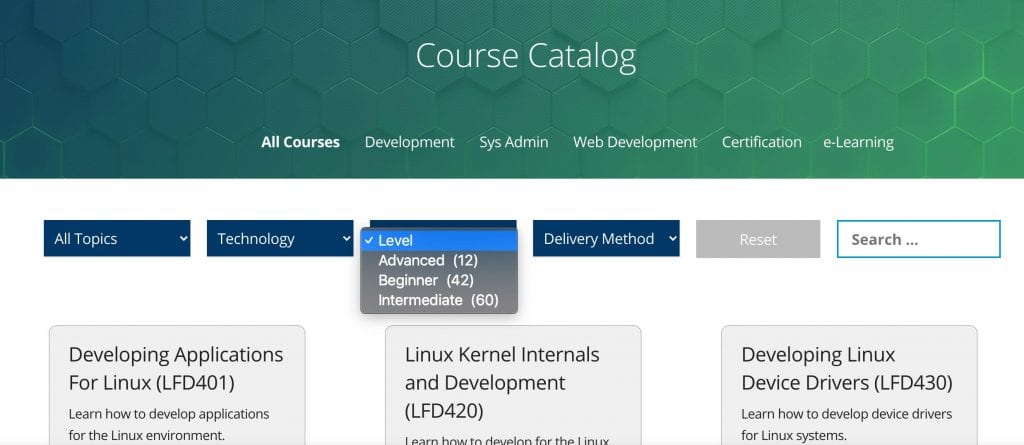Switch to the Development tab
Image resolution: width=1024 pixels, height=445 pixels.
click(409, 142)
